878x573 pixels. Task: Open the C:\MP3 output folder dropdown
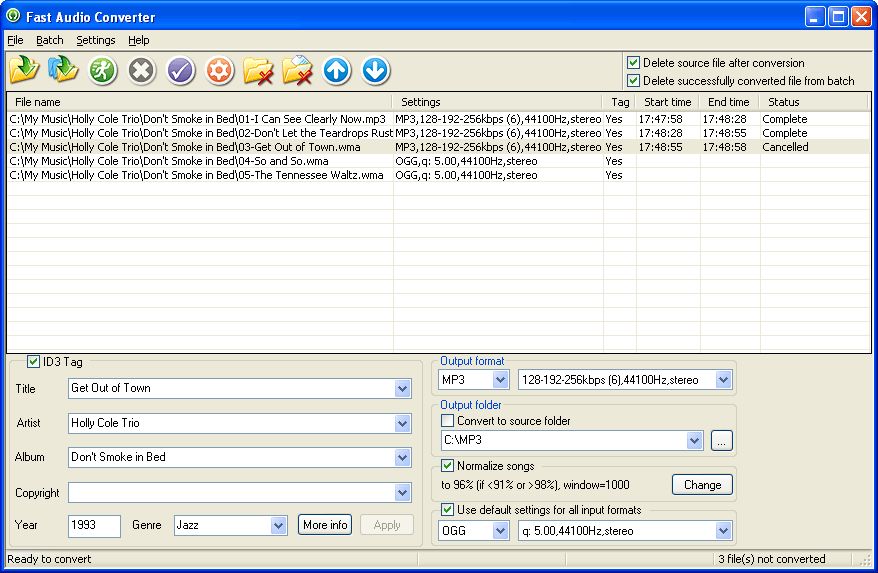(694, 440)
